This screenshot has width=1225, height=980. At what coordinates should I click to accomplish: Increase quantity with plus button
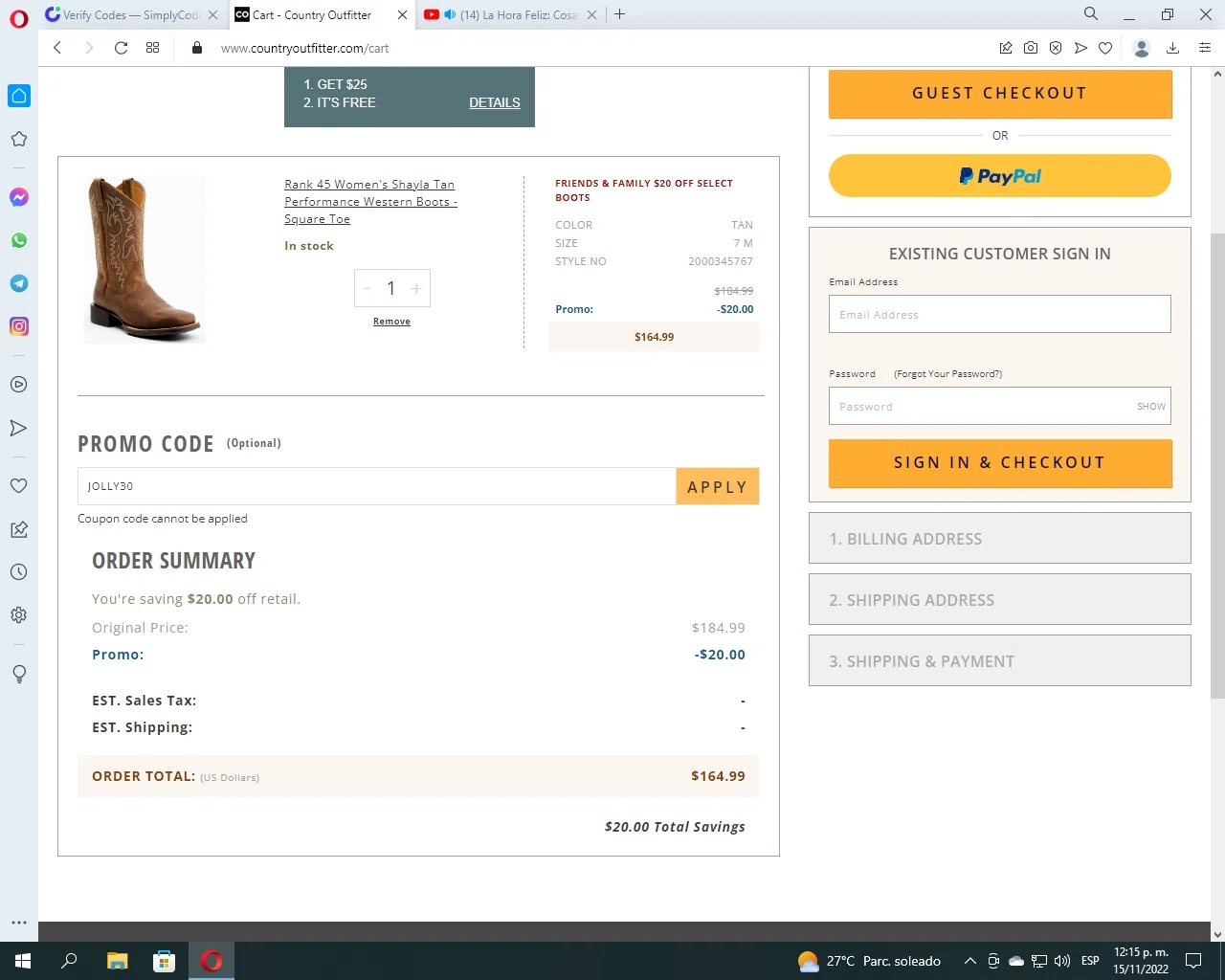(x=416, y=288)
